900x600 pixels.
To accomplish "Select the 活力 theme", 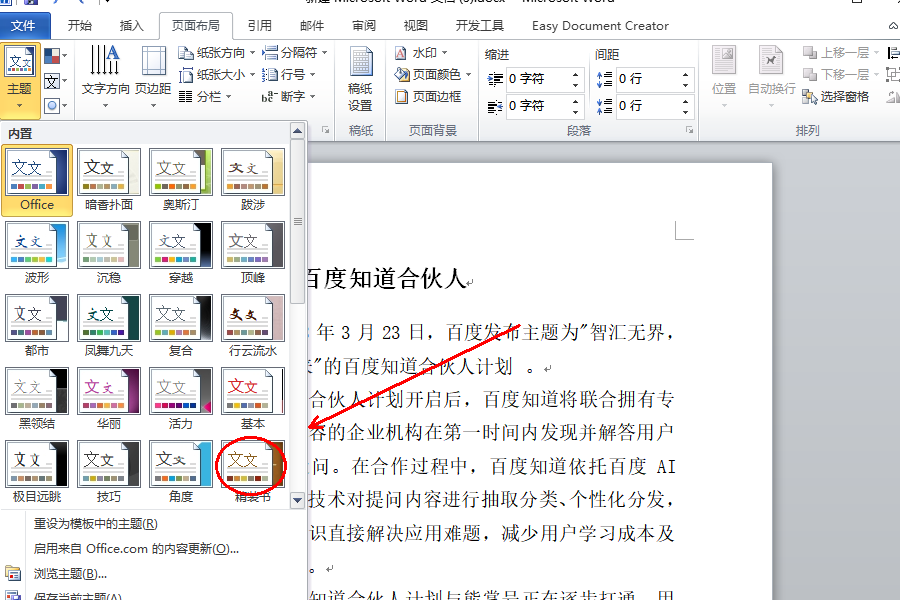I will [x=181, y=398].
